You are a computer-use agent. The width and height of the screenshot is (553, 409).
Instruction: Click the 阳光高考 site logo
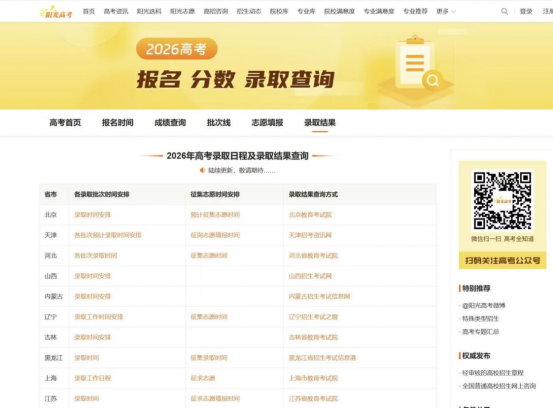pyautogui.click(x=56, y=12)
